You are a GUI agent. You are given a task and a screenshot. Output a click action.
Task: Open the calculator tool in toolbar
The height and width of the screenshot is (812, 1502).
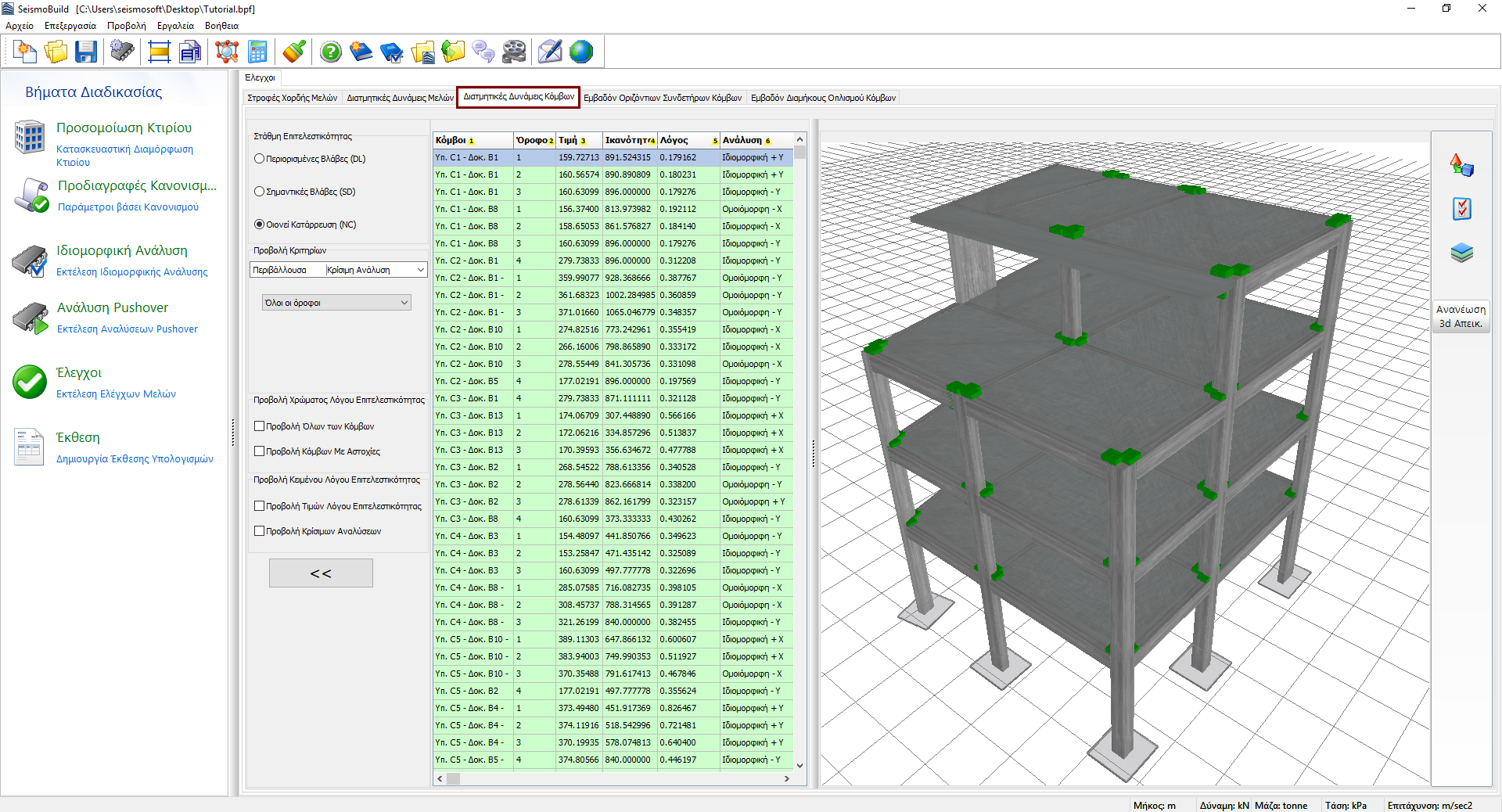pos(257,52)
